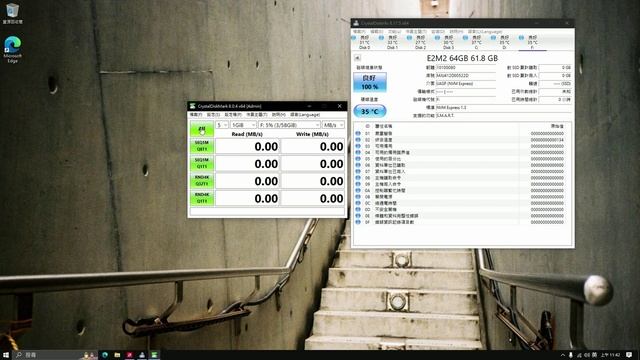Click the status circle for SMART ID 02
The height and width of the screenshot is (360, 640).
(358, 140)
